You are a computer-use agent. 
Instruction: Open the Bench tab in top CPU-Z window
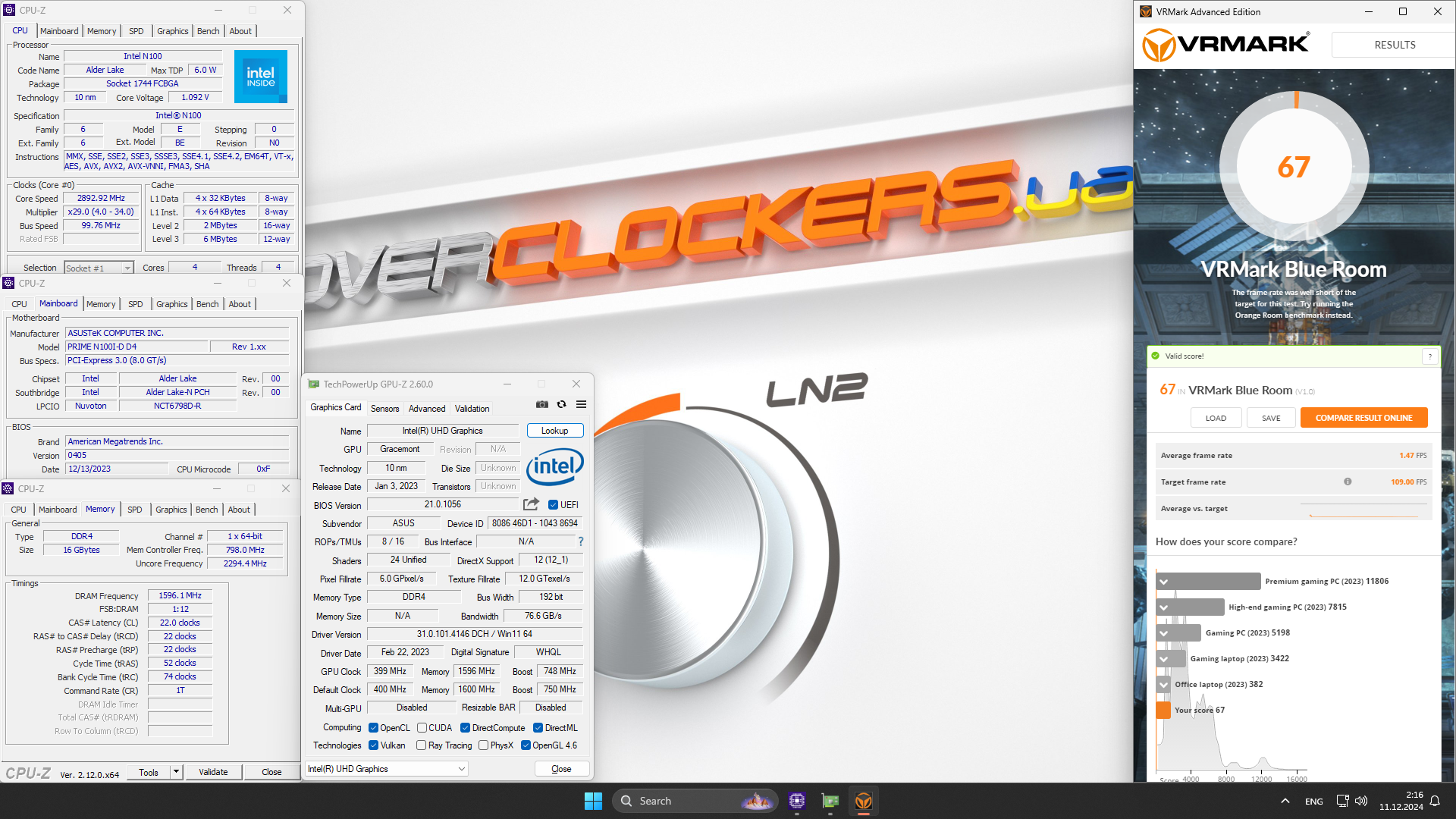click(x=208, y=31)
